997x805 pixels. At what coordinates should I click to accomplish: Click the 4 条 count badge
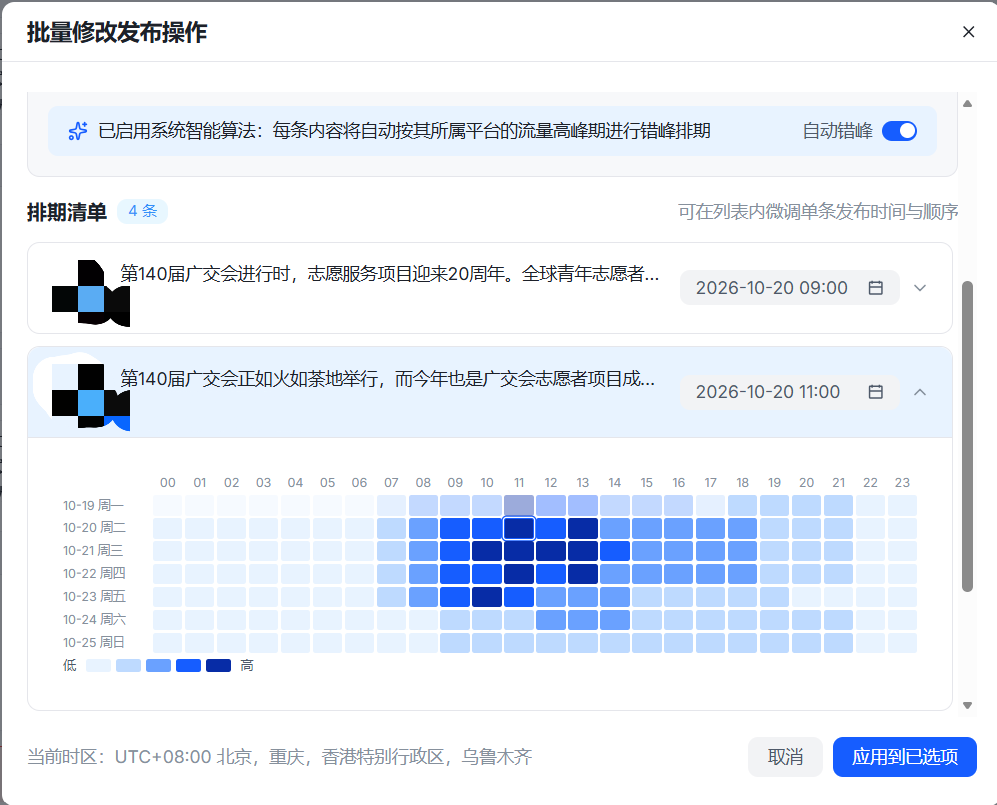click(x=142, y=211)
